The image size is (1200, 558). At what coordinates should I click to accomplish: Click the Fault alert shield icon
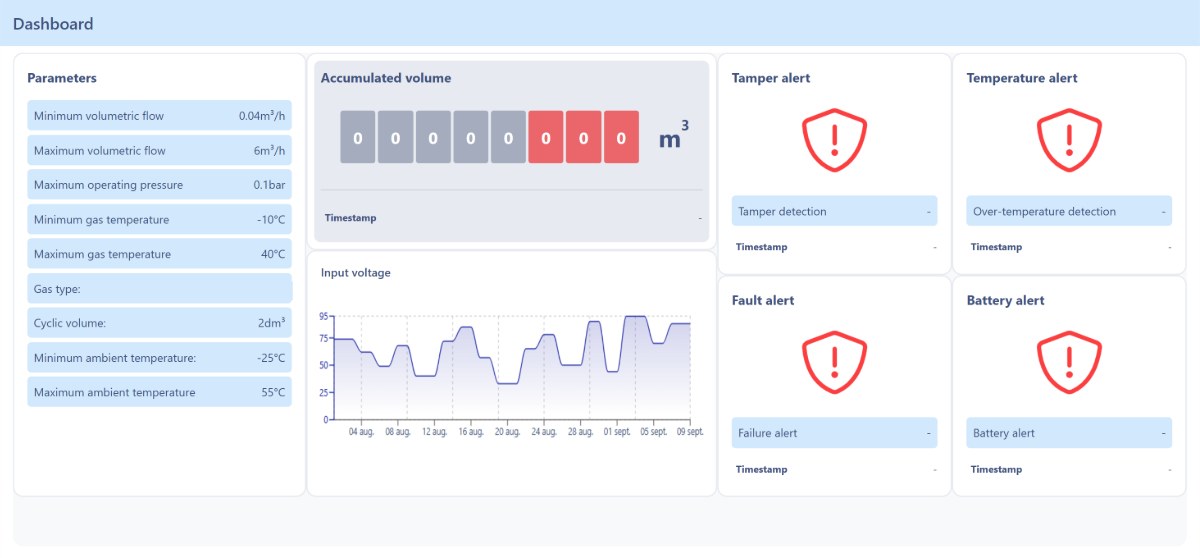pos(834,362)
